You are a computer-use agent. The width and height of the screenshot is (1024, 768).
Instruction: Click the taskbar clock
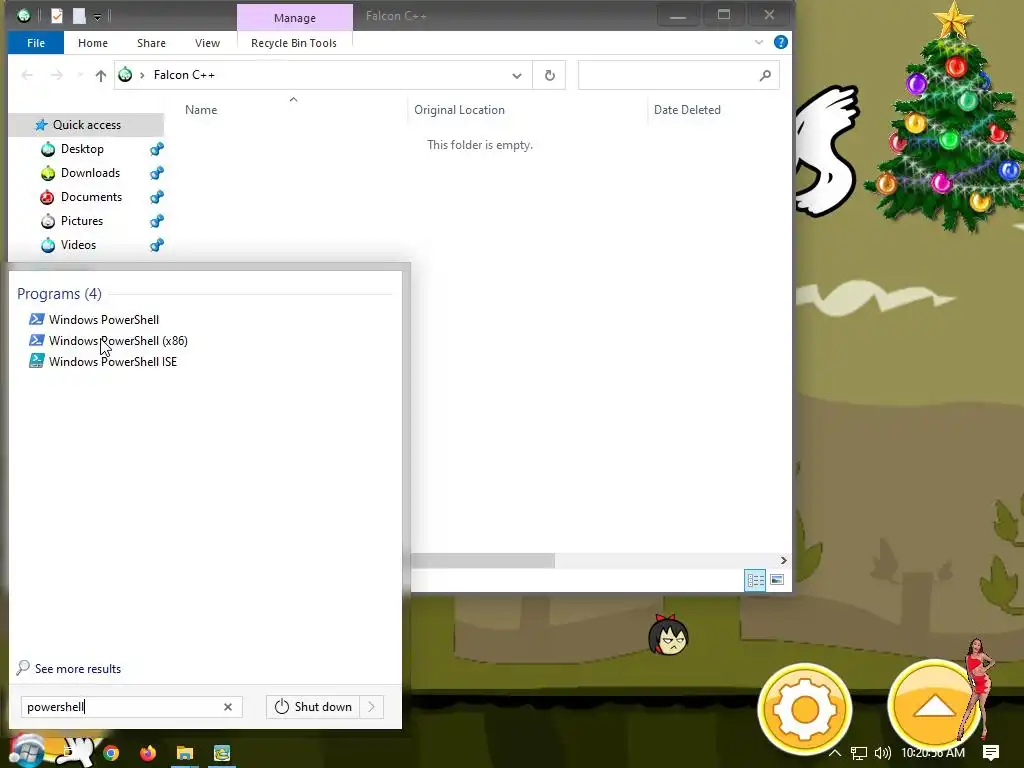tap(933, 753)
